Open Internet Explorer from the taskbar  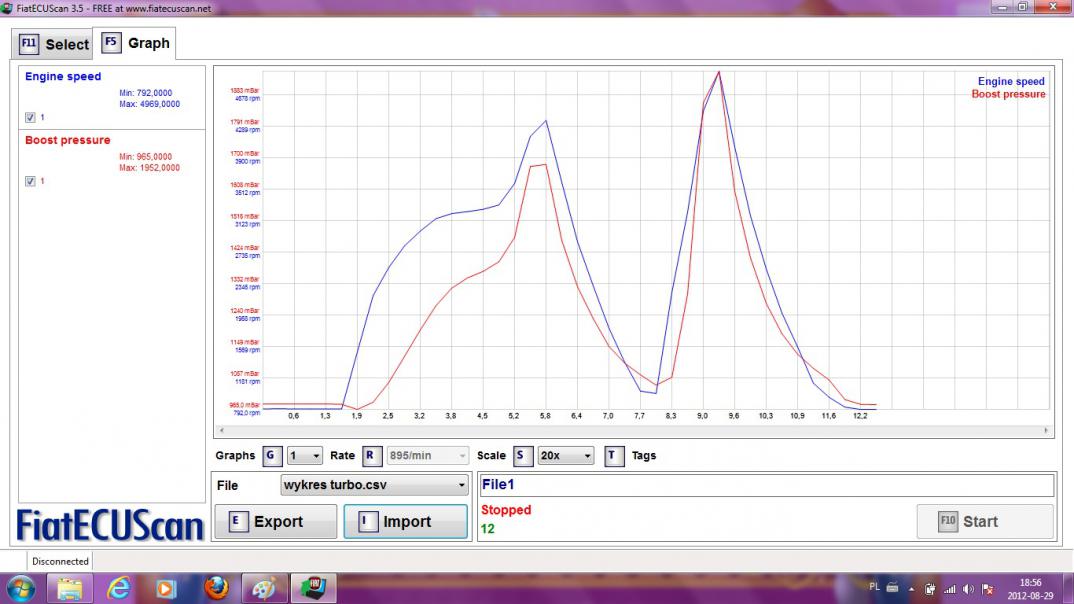click(118, 588)
